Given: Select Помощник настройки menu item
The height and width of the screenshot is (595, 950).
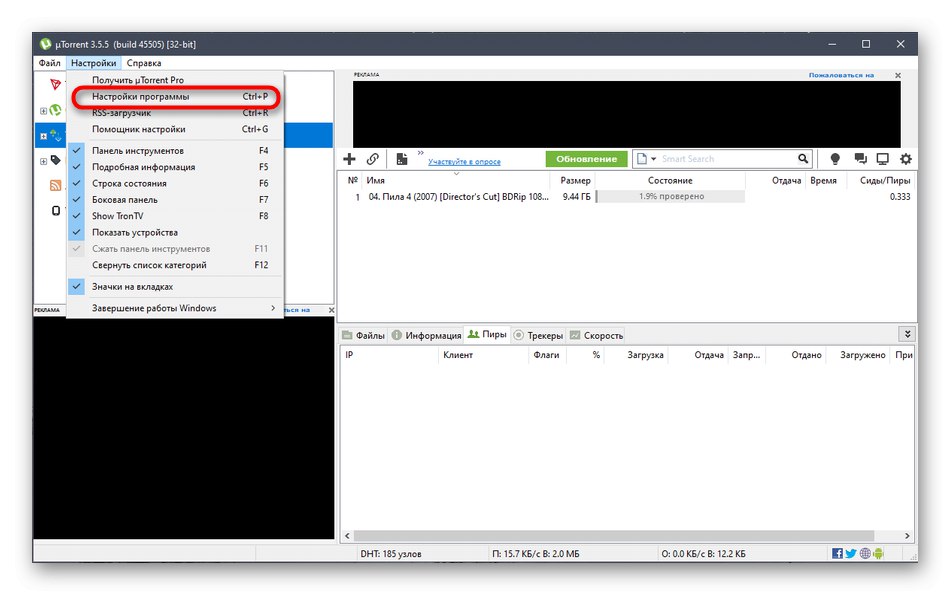Looking at the screenshot, I should pyautogui.click(x=174, y=129).
